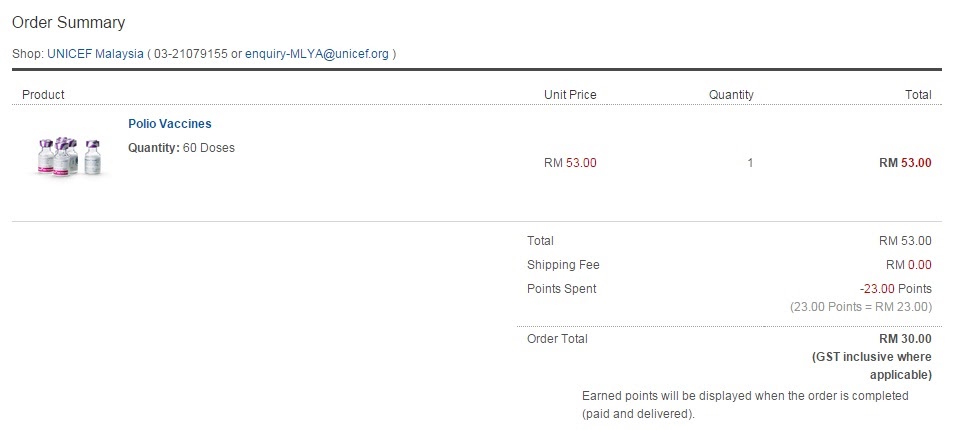Open the UNICEF Malaysia shop link

click(94, 53)
